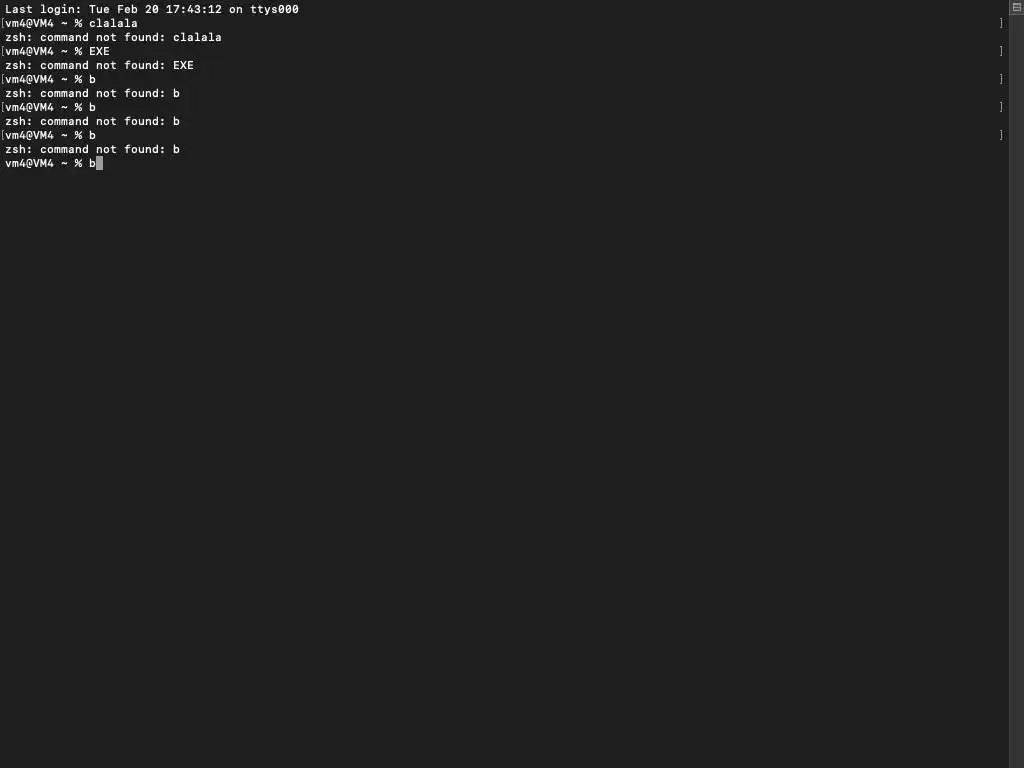Screen dimensions: 1024x768
Task: Click the split pane icon in corner
Action: (x=1017, y=7)
